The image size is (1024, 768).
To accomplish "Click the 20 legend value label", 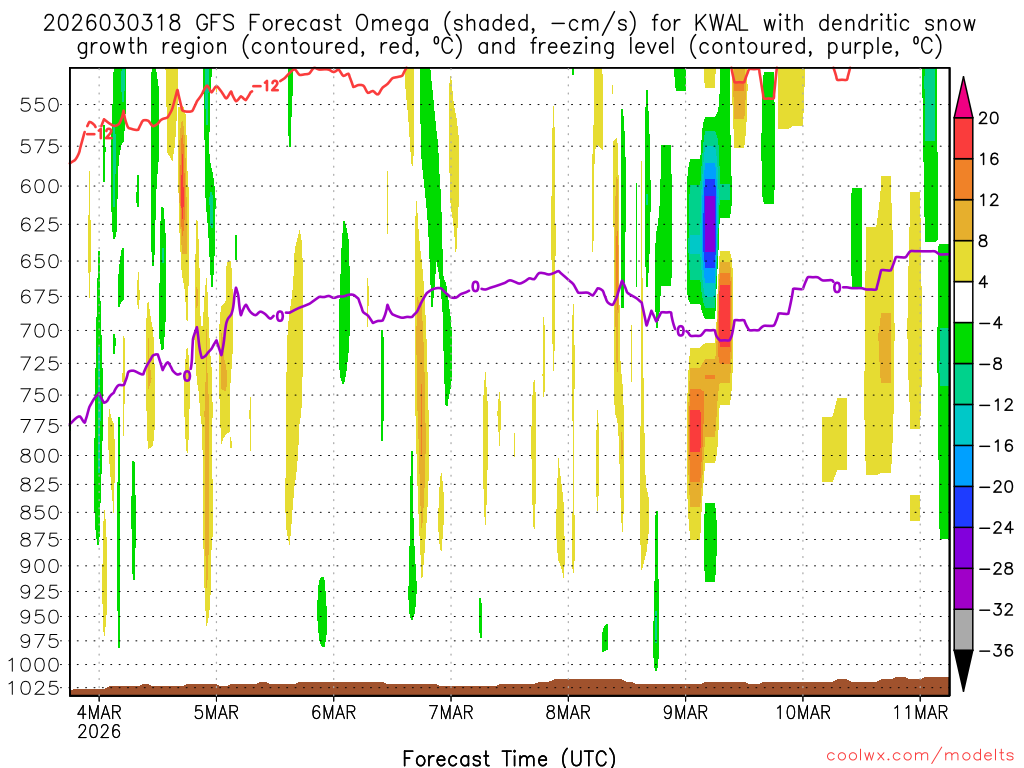I will [x=989, y=118].
